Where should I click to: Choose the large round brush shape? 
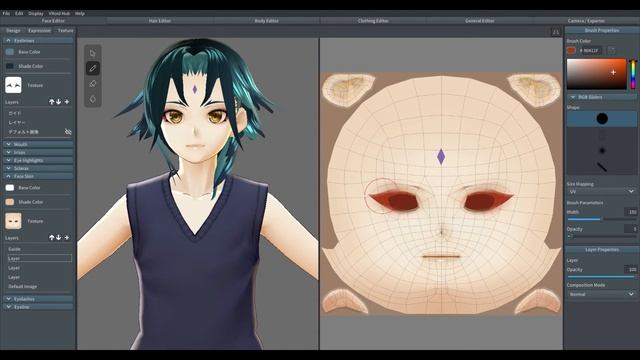pos(602,119)
